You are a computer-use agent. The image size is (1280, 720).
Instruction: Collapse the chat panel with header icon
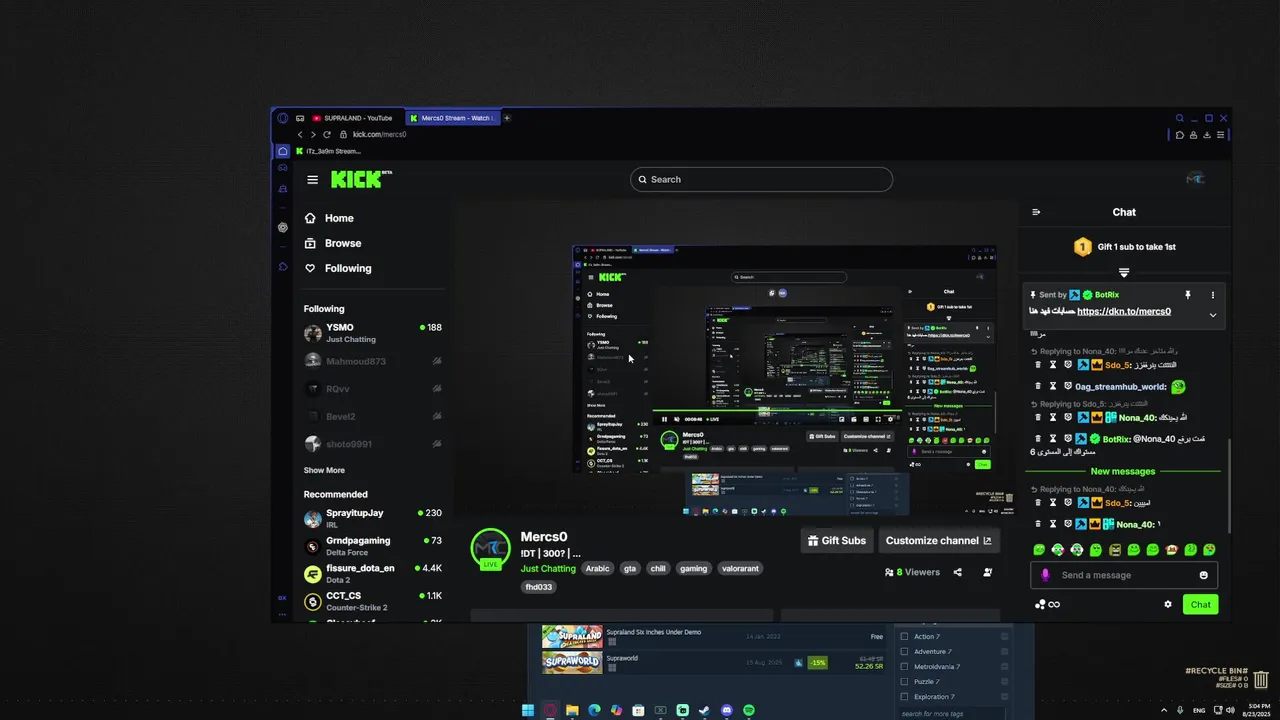[1036, 212]
